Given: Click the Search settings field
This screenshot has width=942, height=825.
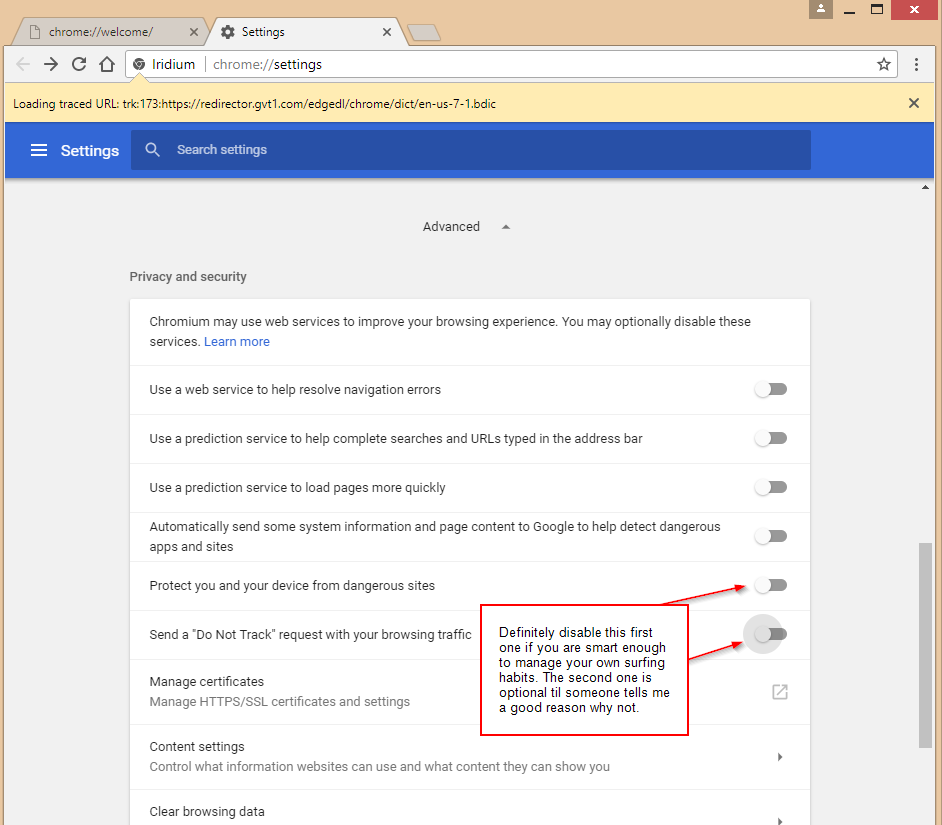Looking at the screenshot, I should [x=470, y=150].
